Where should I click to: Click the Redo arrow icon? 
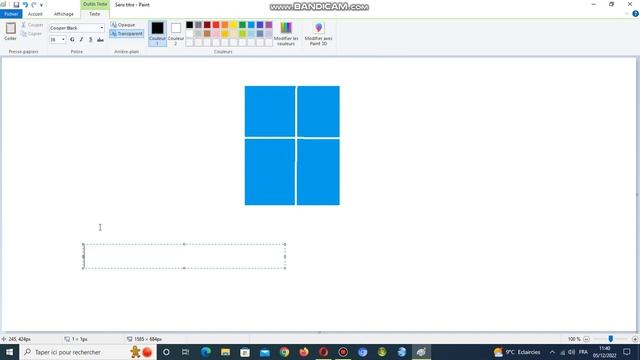tap(34, 5)
